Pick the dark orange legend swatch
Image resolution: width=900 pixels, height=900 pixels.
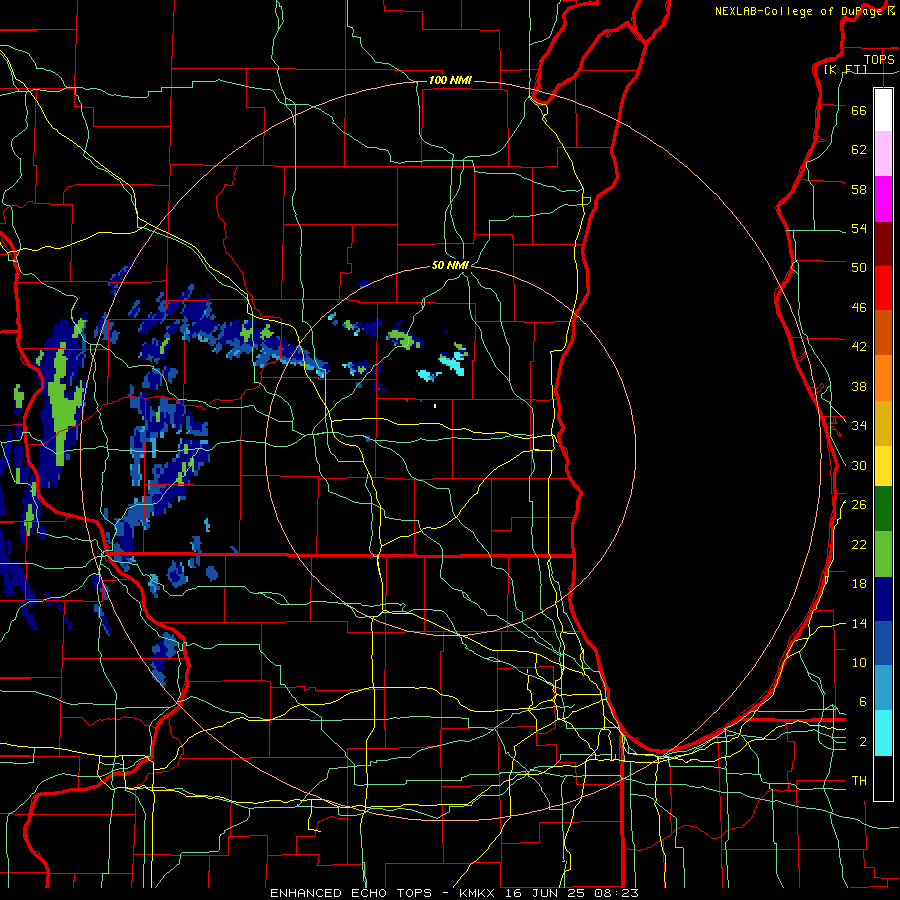coord(883,333)
